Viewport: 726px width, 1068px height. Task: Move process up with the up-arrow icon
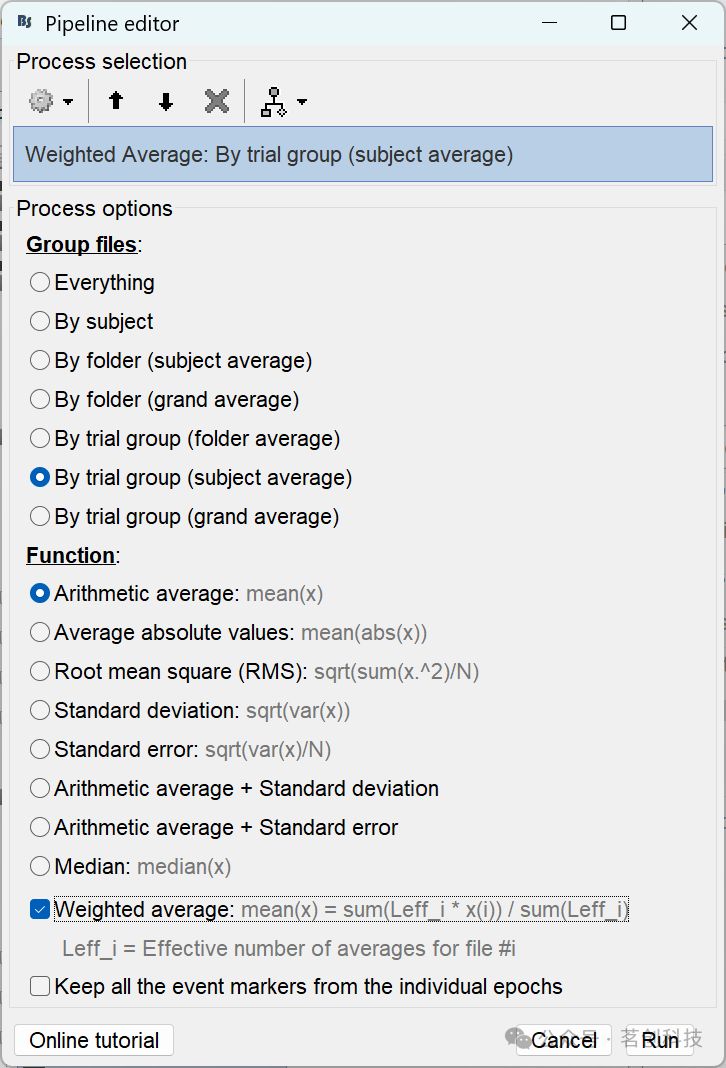pos(116,101)
